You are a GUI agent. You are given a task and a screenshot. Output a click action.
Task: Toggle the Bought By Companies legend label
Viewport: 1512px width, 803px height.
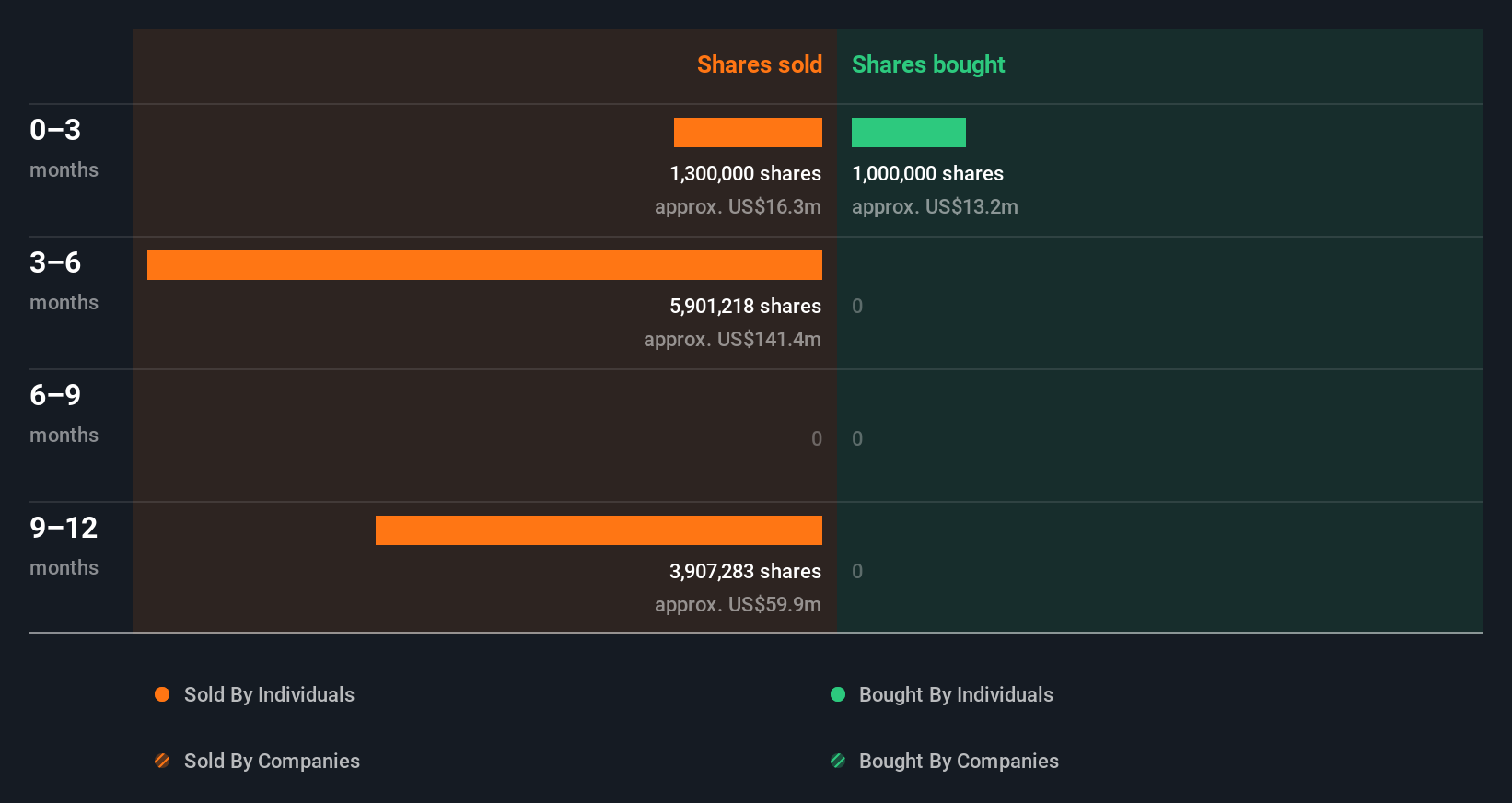coord(959,761)
